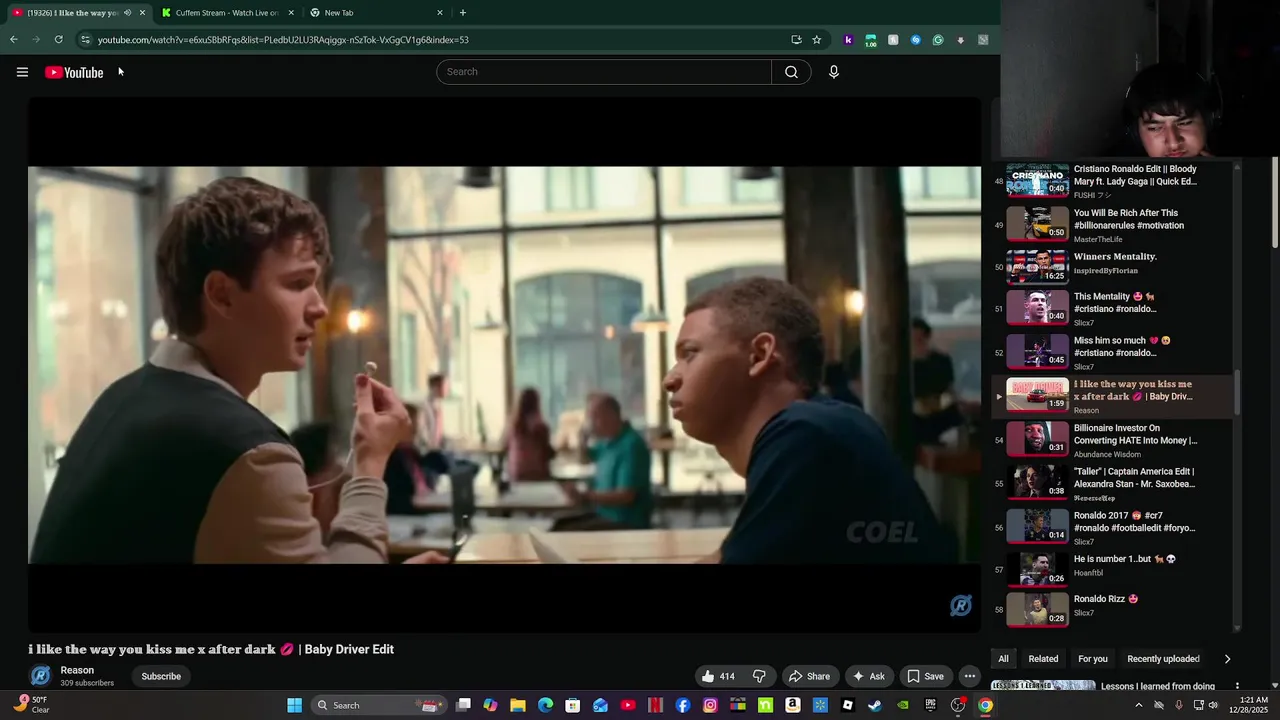The width and height of the screenshot is (1280, 720).
Task: Open options for Lessons I learned video
Action: pyautogui.click(x=1237, y=687)
